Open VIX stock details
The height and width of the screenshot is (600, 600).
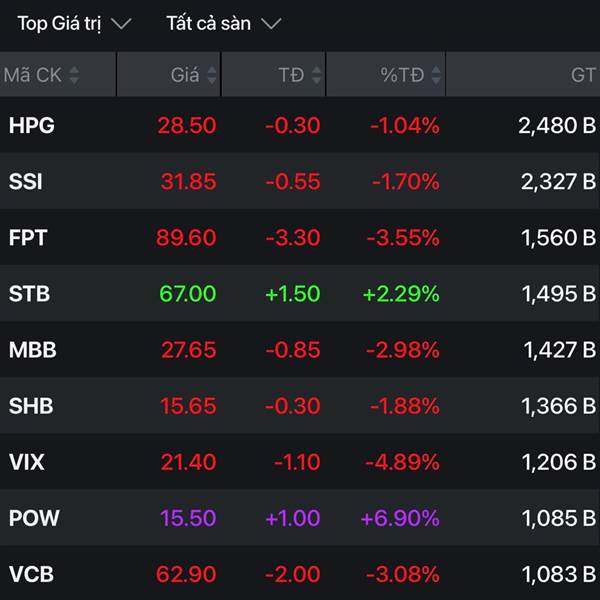pos(300,461)
